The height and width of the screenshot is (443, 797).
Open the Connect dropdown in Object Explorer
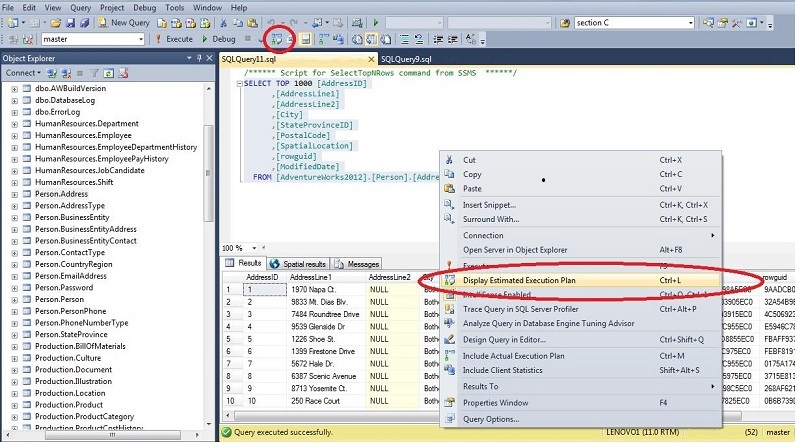24,73
